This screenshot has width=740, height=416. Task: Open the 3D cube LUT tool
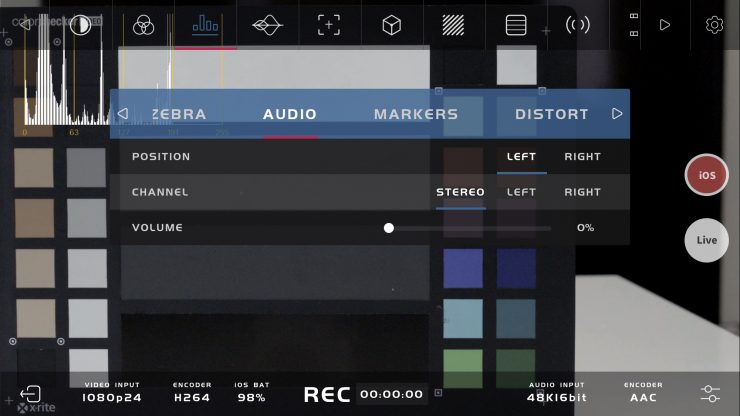click(391, 25)
